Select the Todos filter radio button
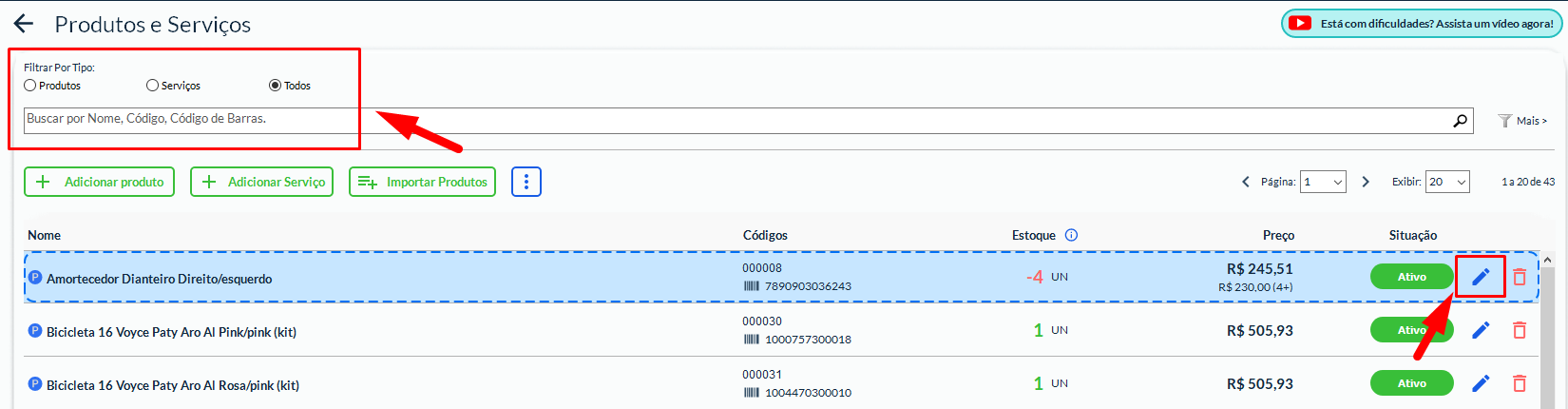Image resolution: width=1568 pixels, height=409 pixels. point(276,86)
